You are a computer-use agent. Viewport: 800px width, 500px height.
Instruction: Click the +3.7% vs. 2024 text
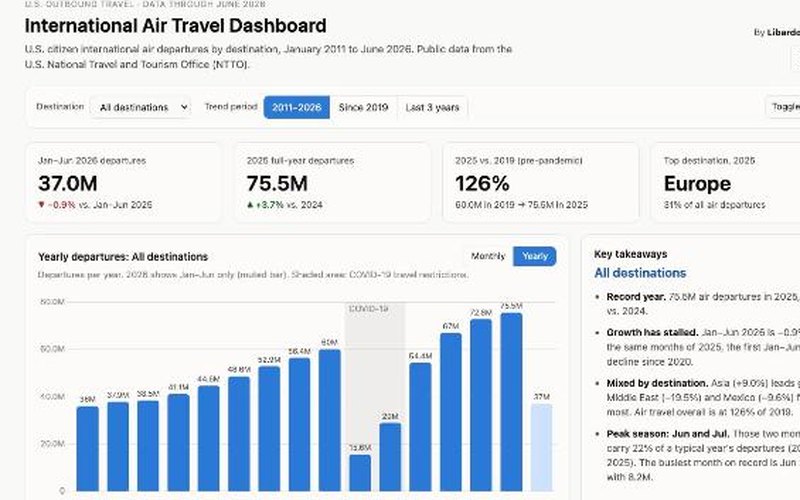click(x=285, y=205)
